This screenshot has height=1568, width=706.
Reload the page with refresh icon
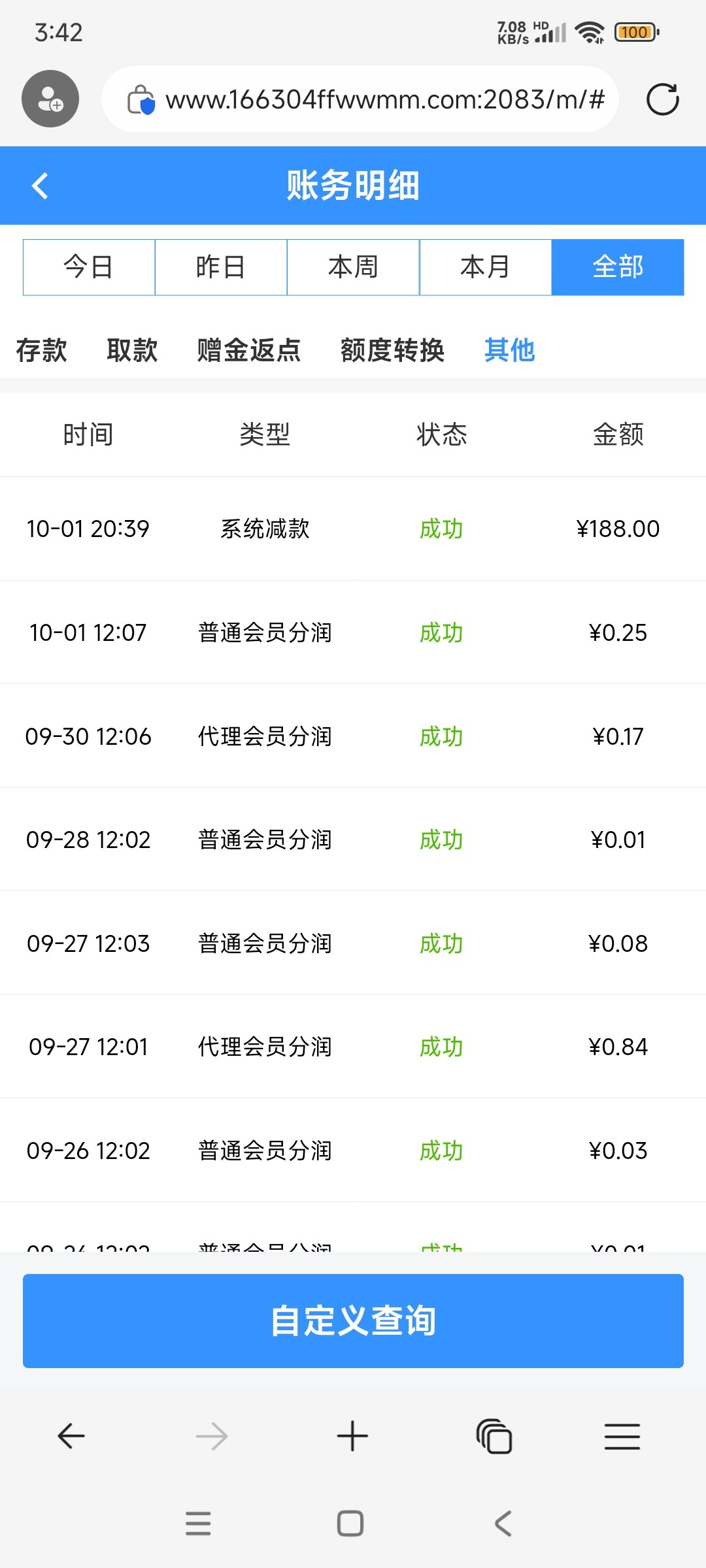tap(662, 99)
